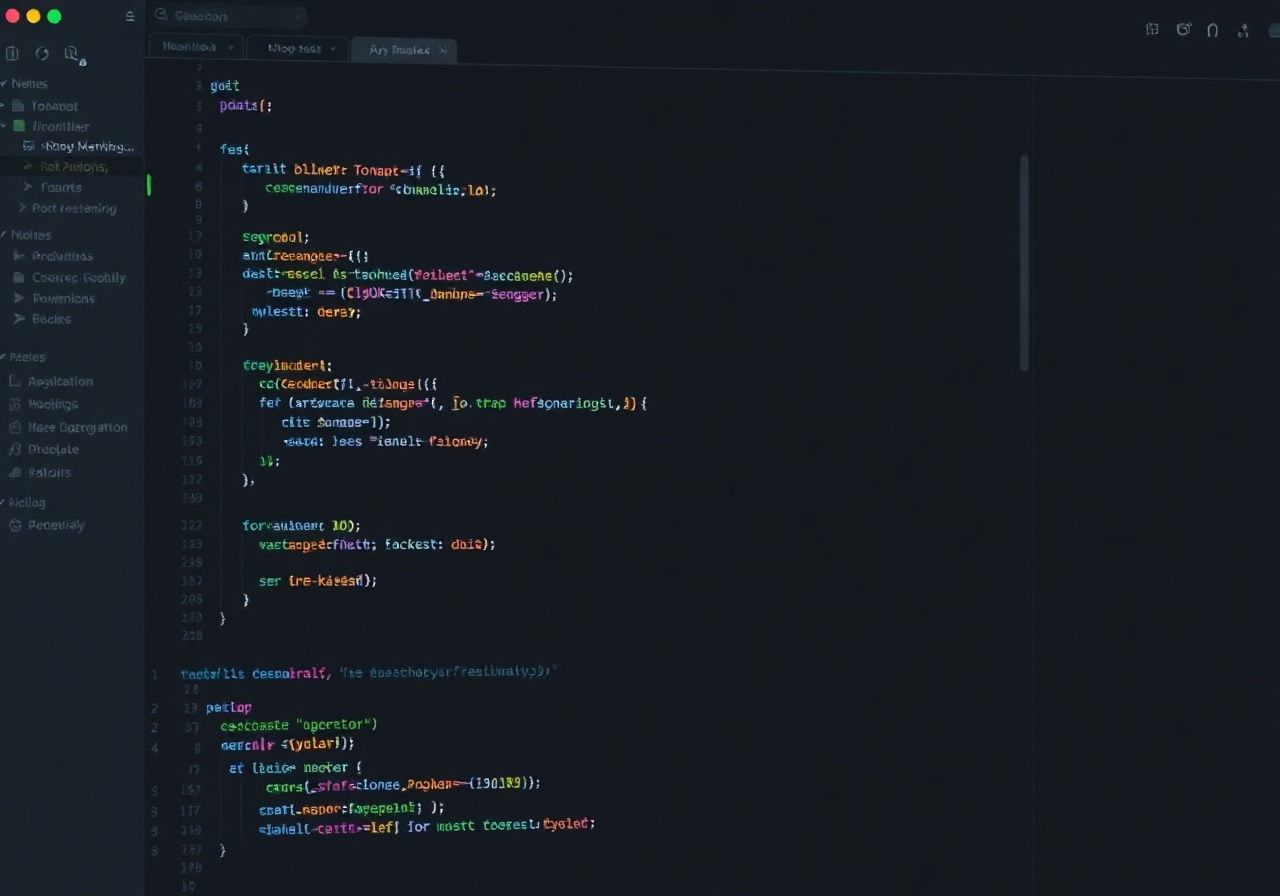
Task: Open the dropdown arrow on the second editor tab
Action: point(334,48)
